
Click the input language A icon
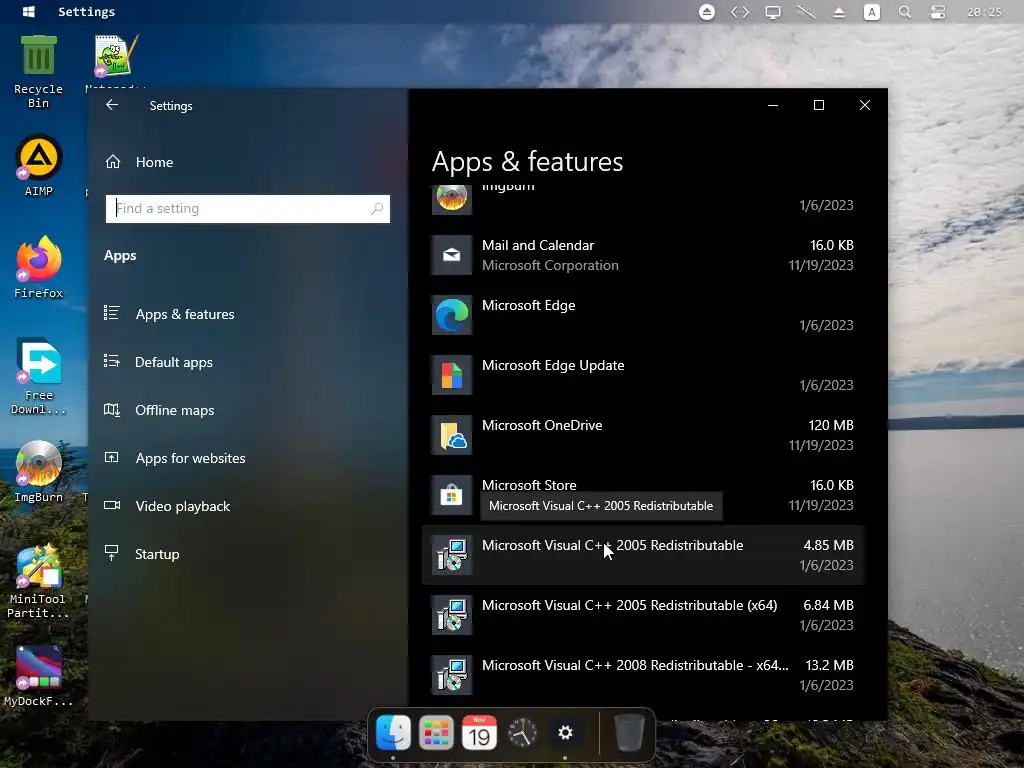[872, 12]
